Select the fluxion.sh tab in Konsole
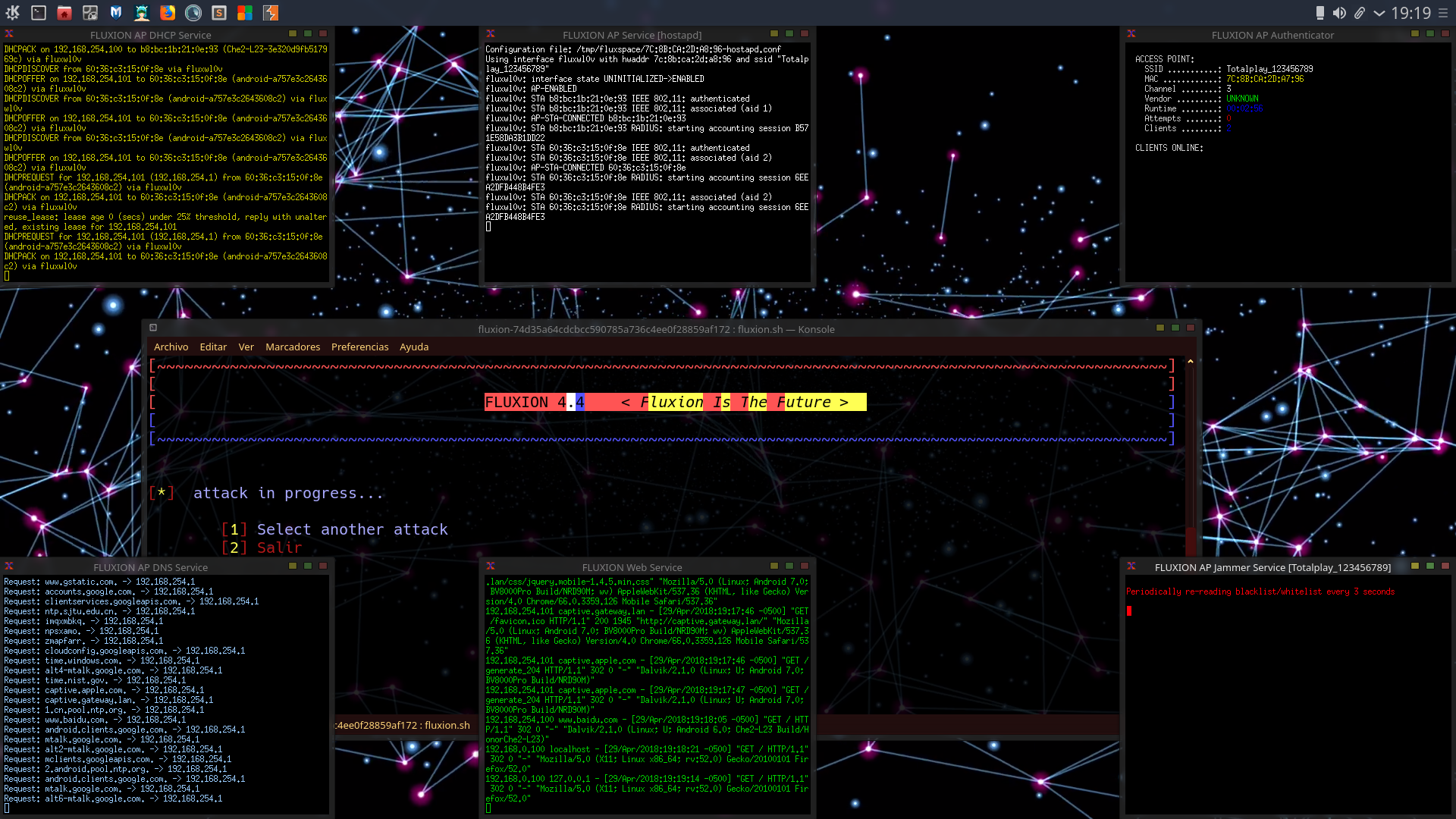The image size is (1456, 819). (403, 725)
